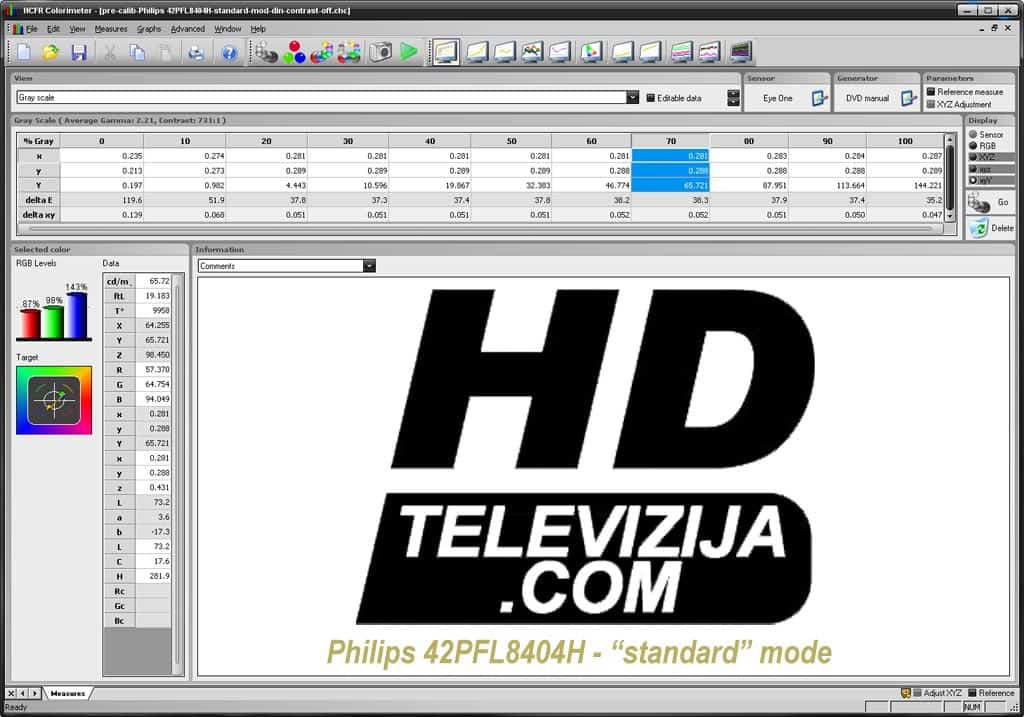Image resolution: width=1024 pixels, height=717 pixels.
Task: Click the last dark monitor toolbar icon
Action: coord(741,52)
